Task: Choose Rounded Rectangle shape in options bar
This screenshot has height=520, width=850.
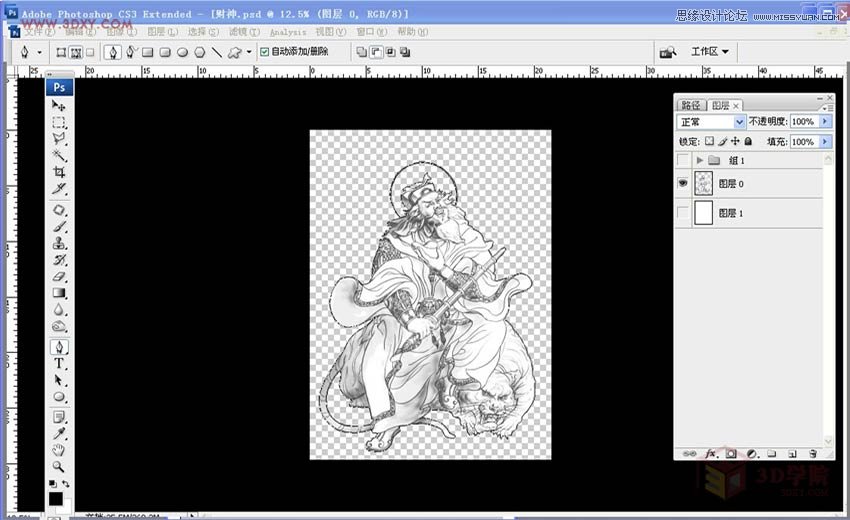Action: [x=165, y=52]
